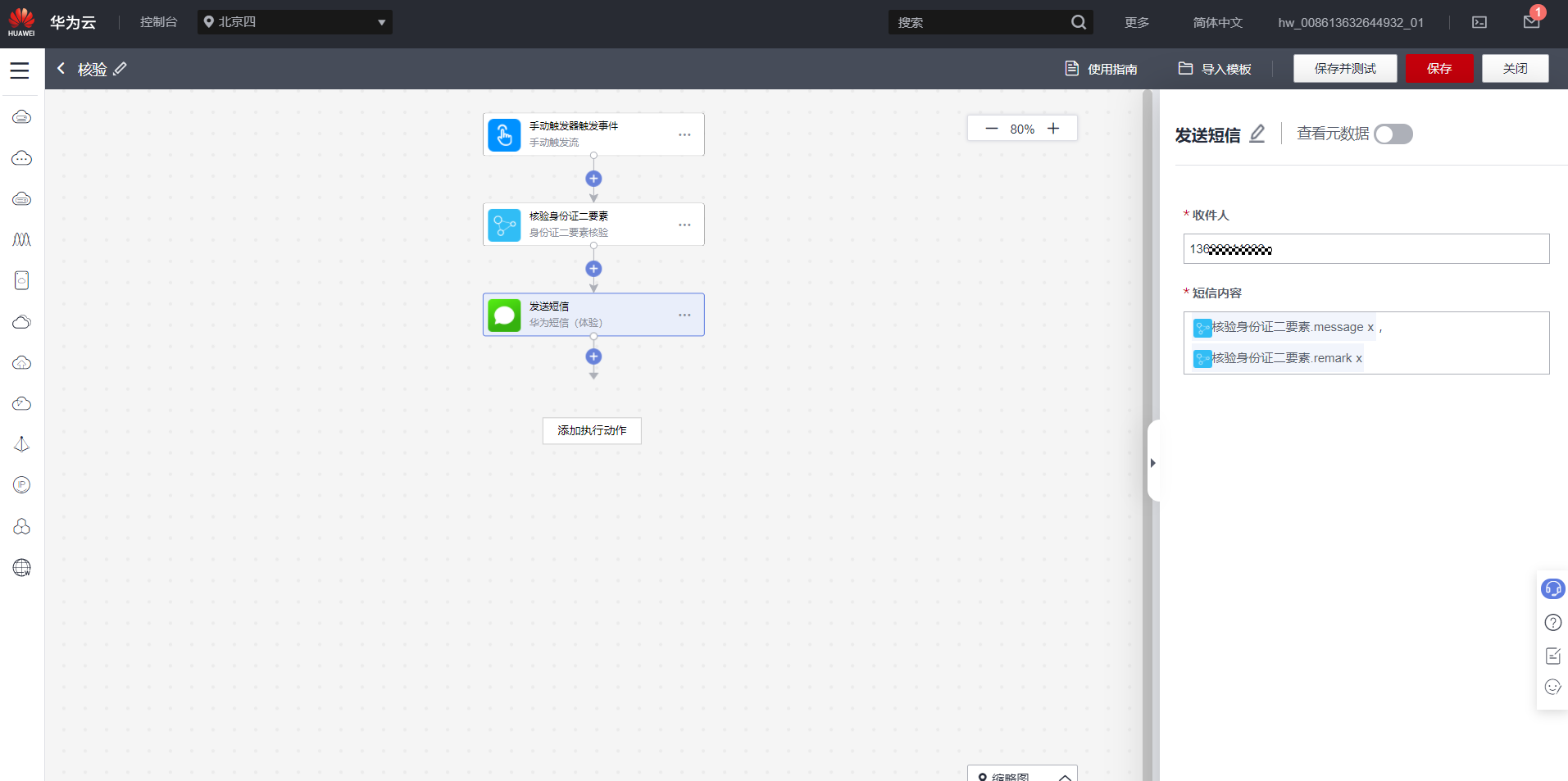Select the 核验身份证二要素 node title
1568x781 pixels.
pos(569,216)
